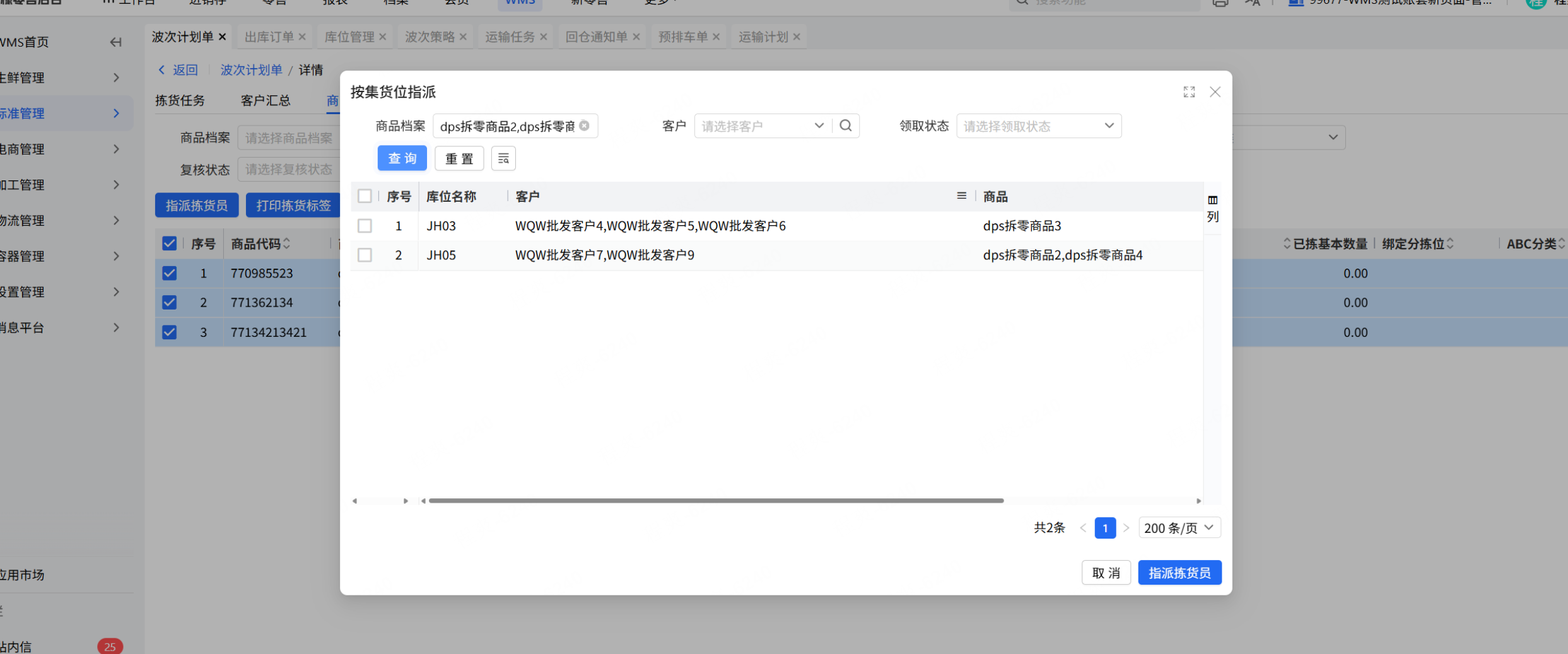The image size is (1568, 654).
Task: Switch to the 运输任务 tab
Action: (510, 37)
